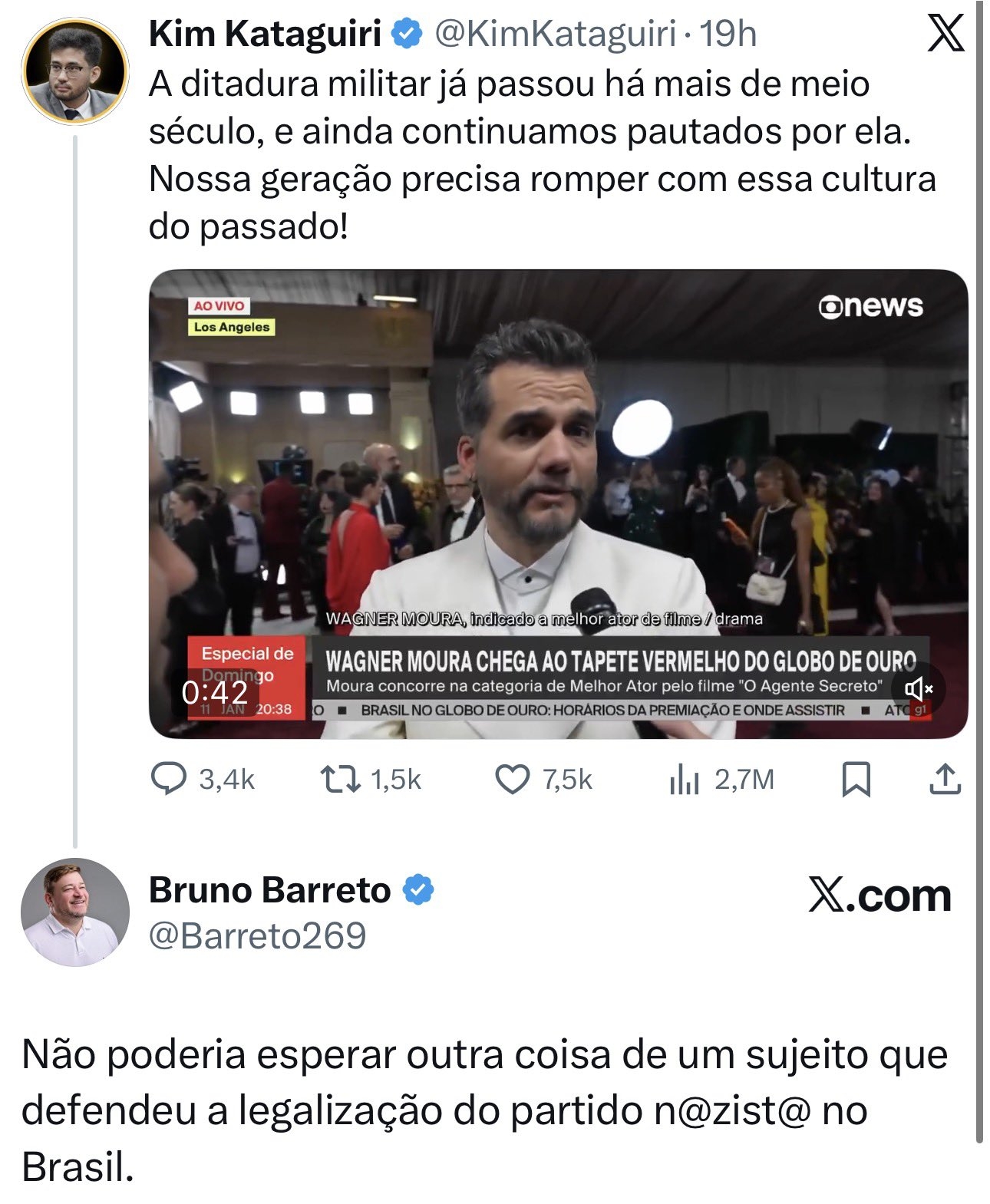Image resolution: width=990 pixels, height=1204 pixels.
Task: Click the X.com label
Action: tap(879, 895)
